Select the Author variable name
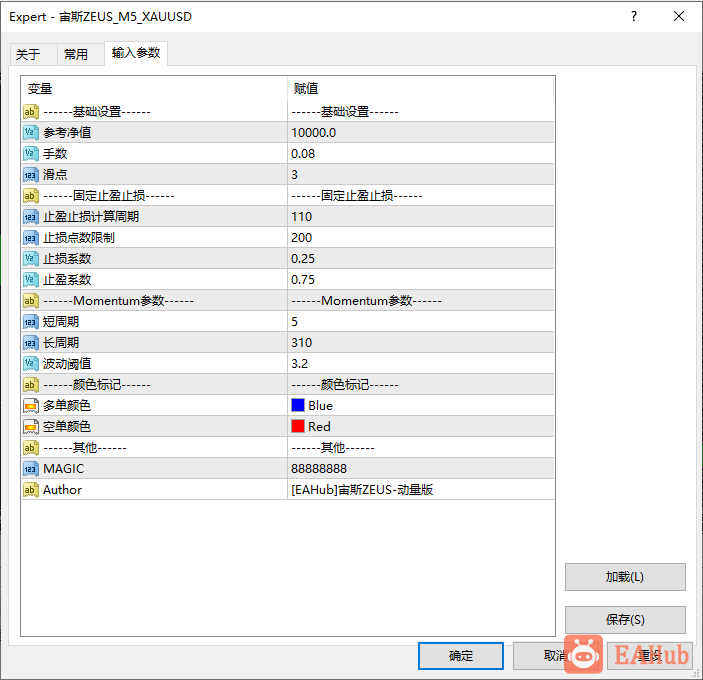This screenshot has width=703, height=680. [62, 489]
